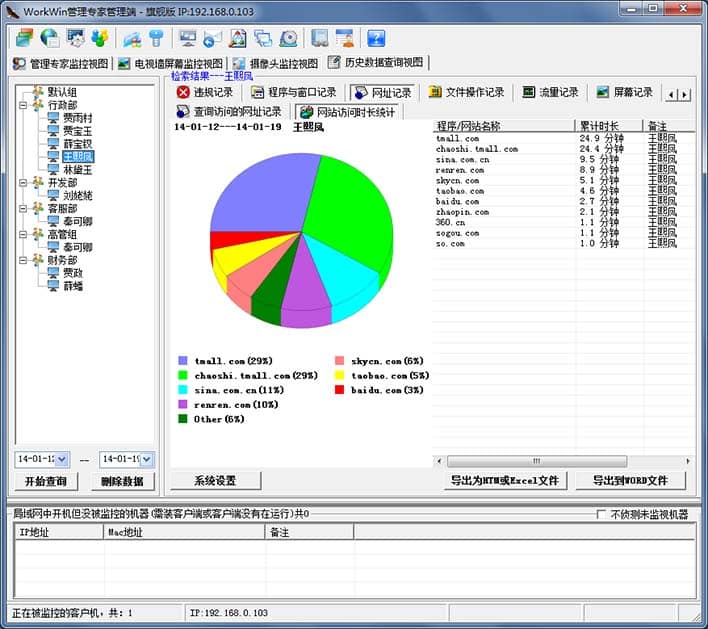Click the chart picture toolbar icon
Image resolution: width=708 pixels, height=629 pixels.
pos(132,39)
